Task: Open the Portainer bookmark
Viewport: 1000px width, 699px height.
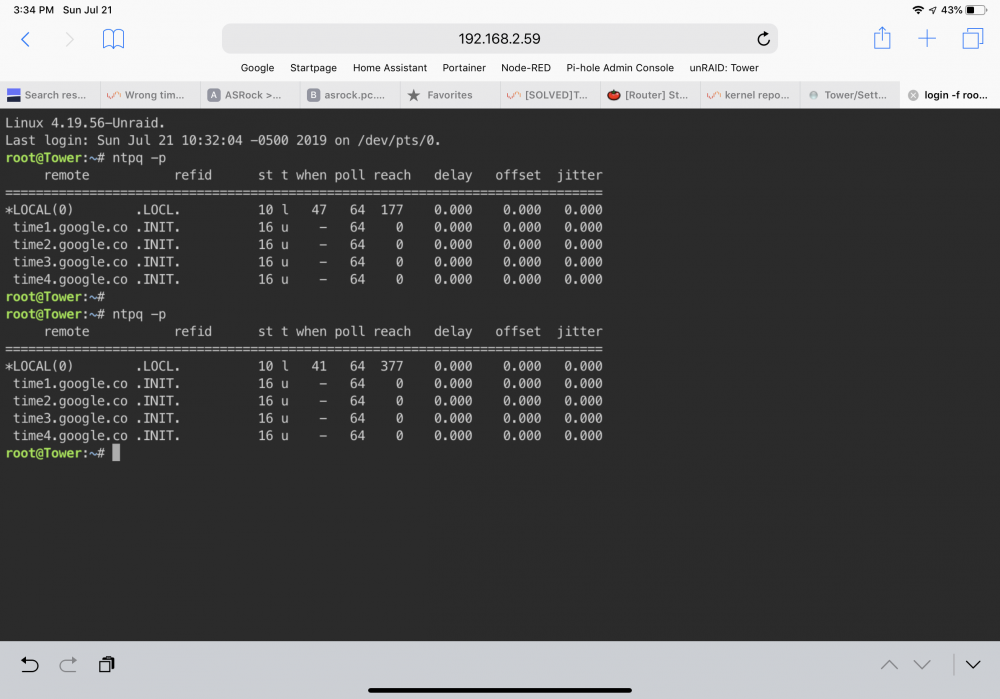Action: click(x=464, y=68)
